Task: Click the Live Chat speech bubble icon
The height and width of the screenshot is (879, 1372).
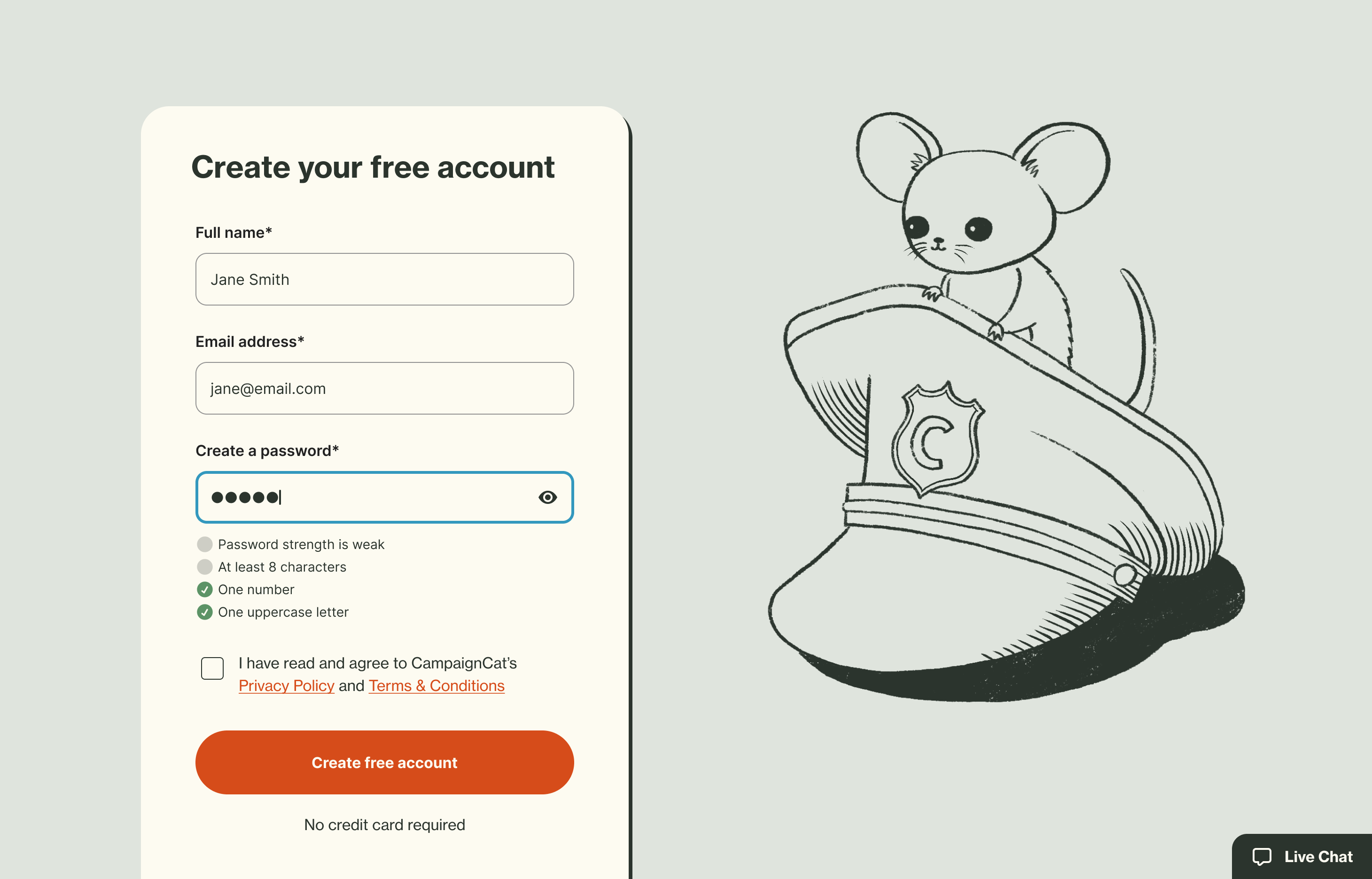Action: (x=1261, y=856)
